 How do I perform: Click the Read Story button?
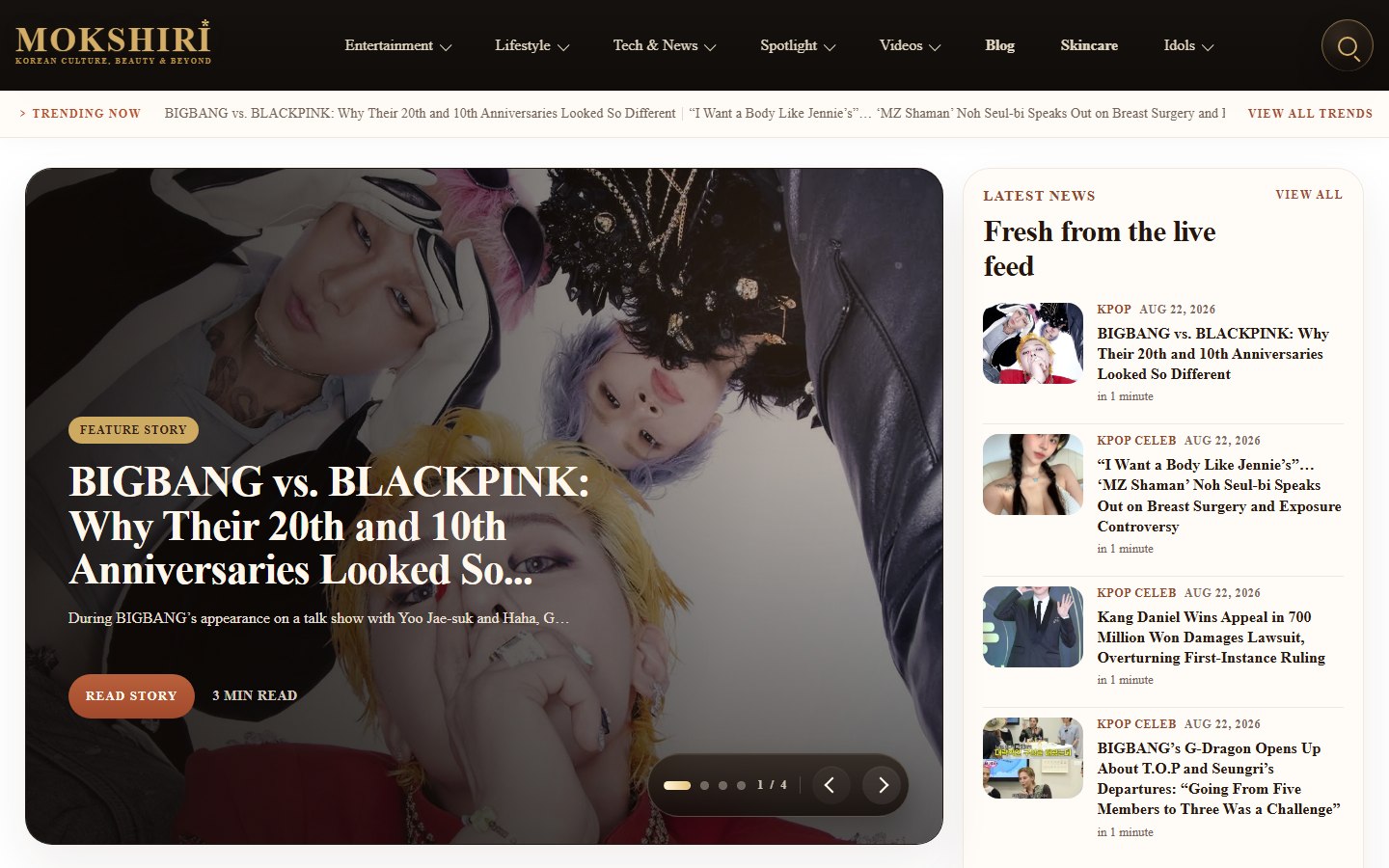coord(131,695)
